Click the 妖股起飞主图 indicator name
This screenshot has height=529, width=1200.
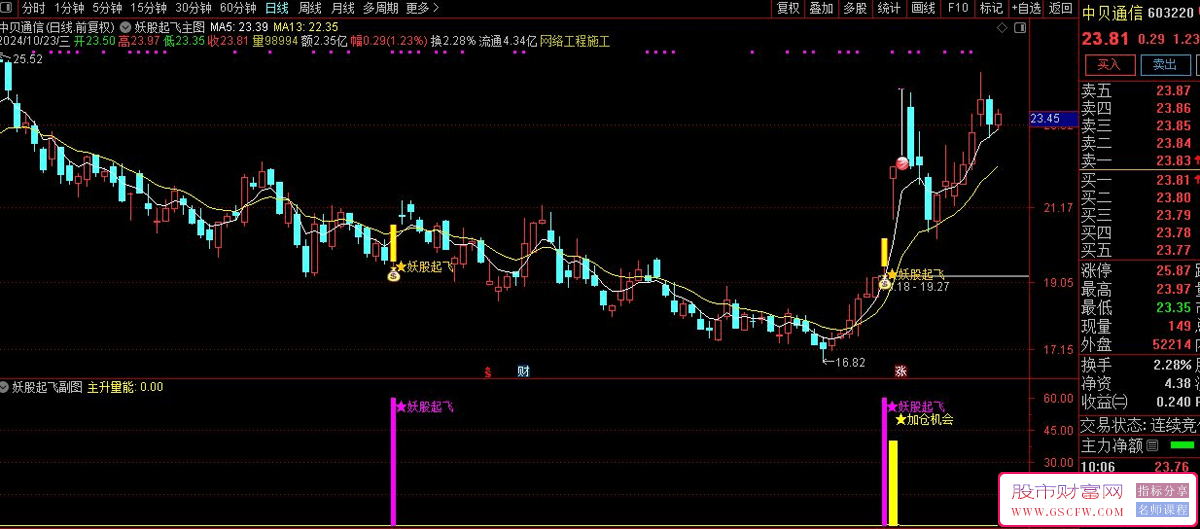point(169,27)
